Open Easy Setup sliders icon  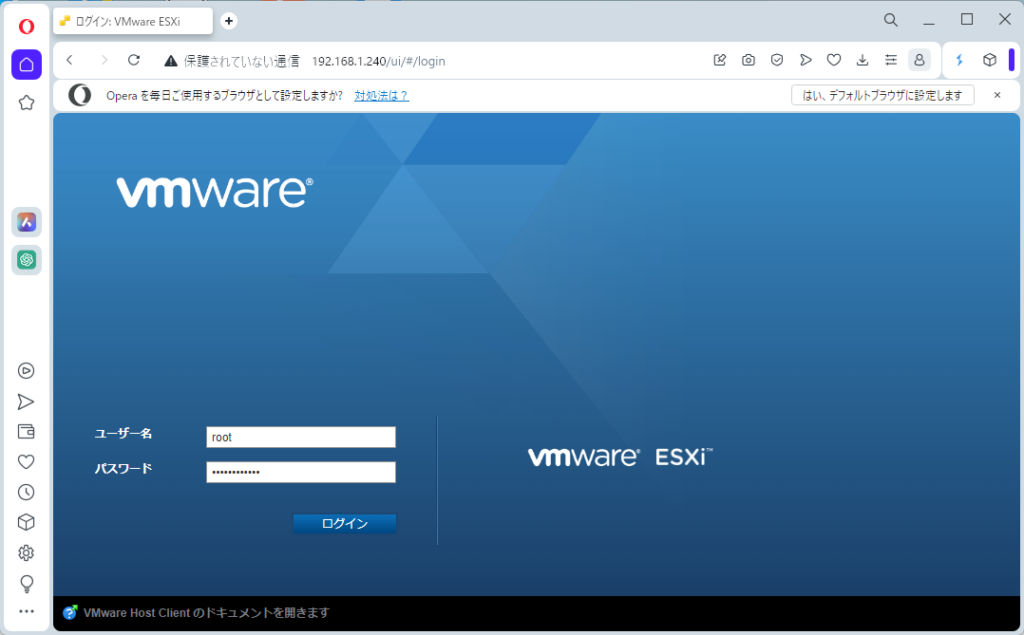point(891,60)
